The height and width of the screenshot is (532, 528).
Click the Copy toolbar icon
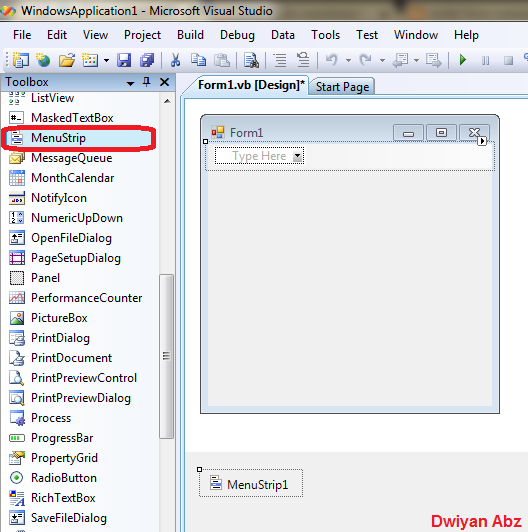(198, 60)
